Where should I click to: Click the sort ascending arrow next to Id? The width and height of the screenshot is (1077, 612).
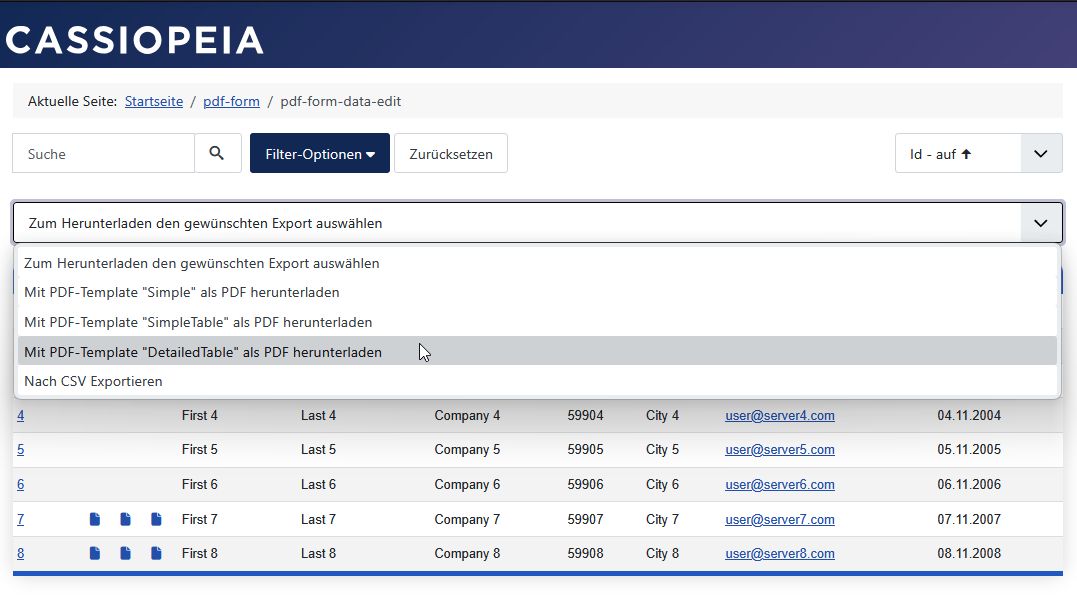[x=966, y=153]
